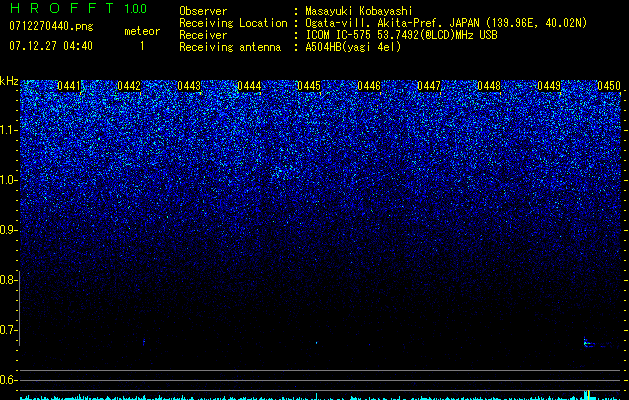Click the 0446 time marker

pyautogui.click(x=369, y=86)
